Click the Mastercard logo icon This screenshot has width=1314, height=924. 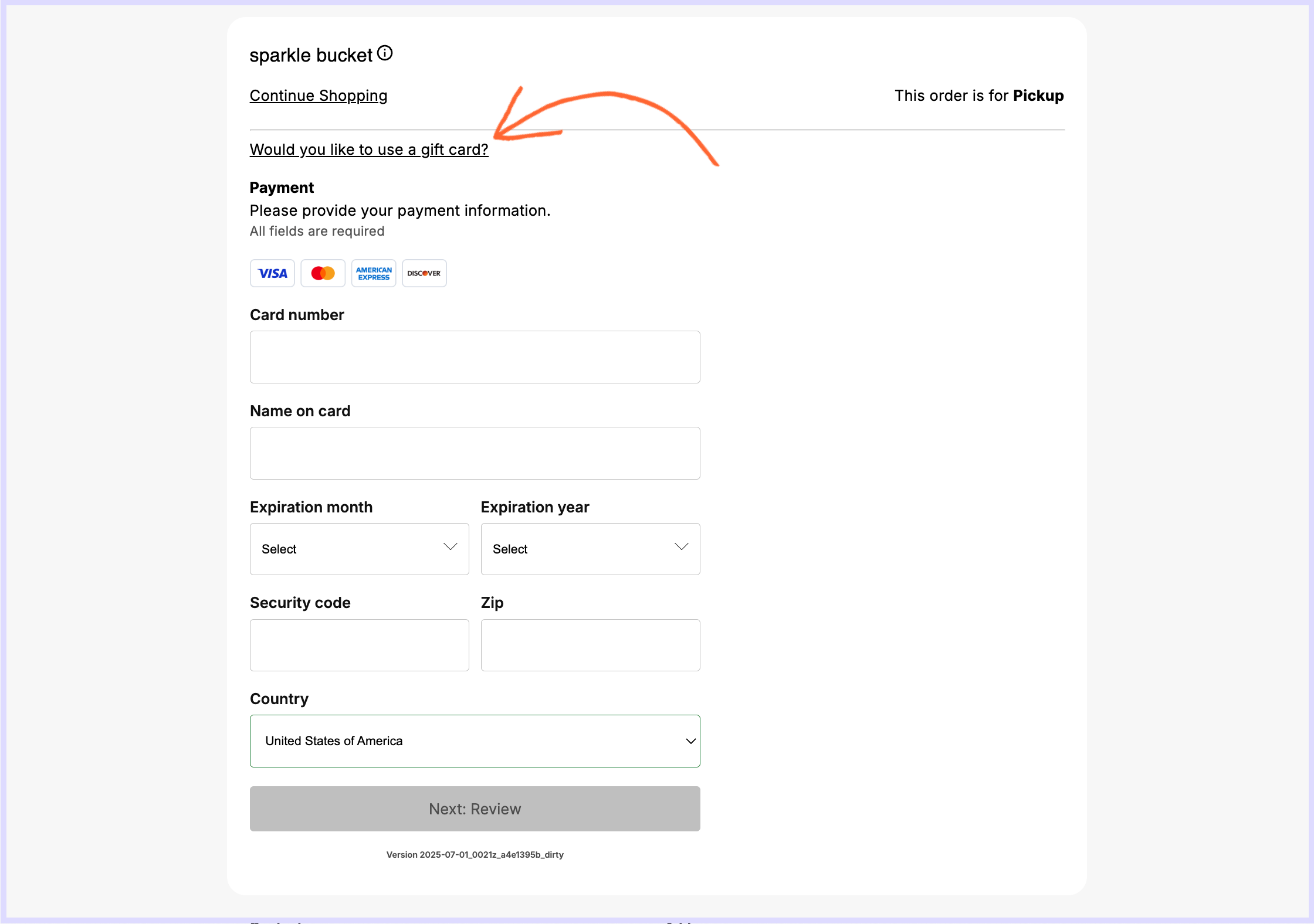323,273
